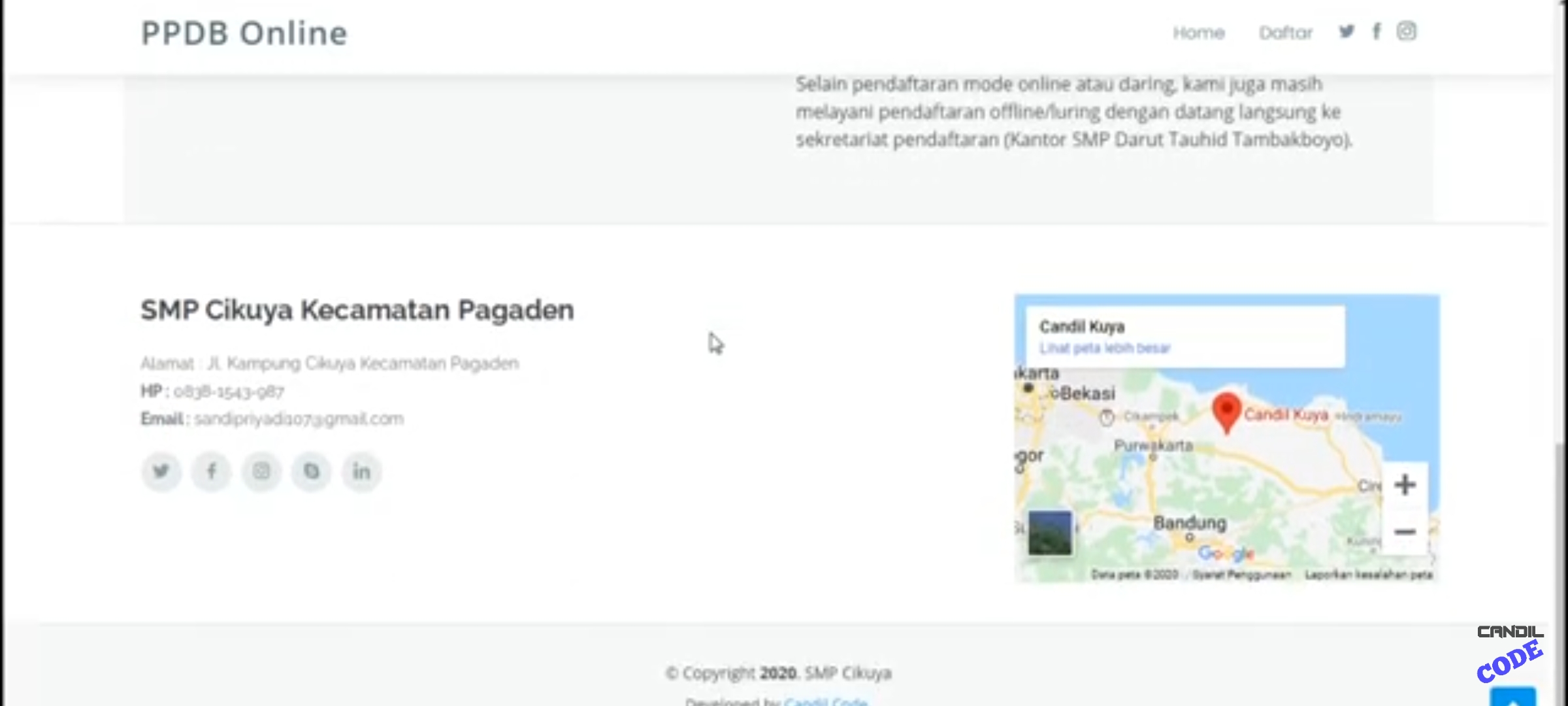Open Instagram icon in top navigation
Image resolution: width=1568 pixels, height=706 pixels.
tap(1407, 31)
